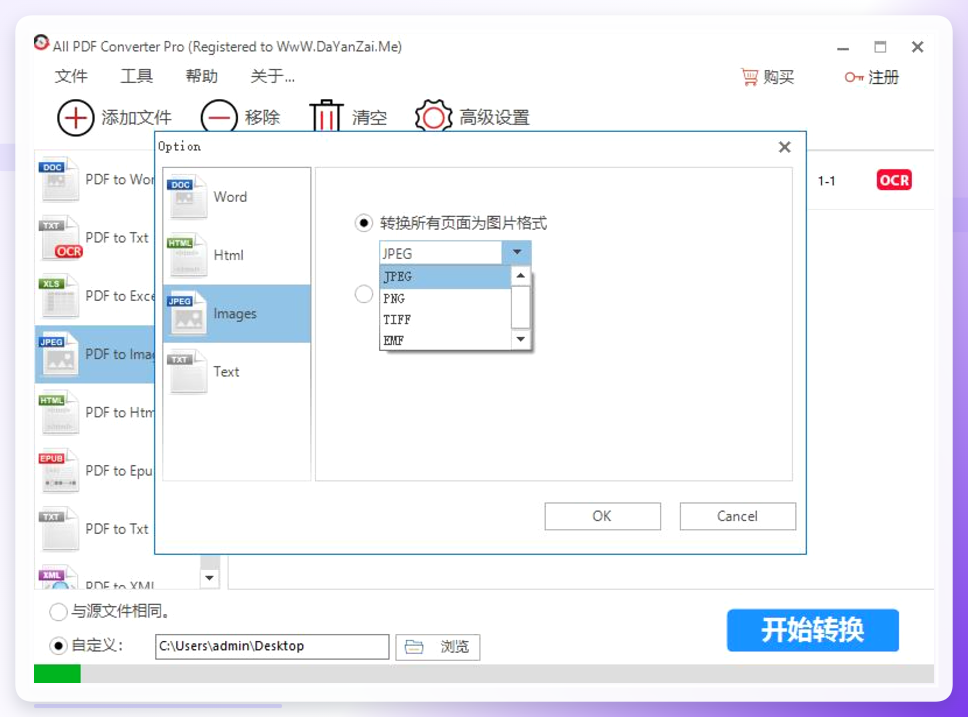Click OK in Option dialog
This screenshot has height=717, width=968.
[603, 516]
